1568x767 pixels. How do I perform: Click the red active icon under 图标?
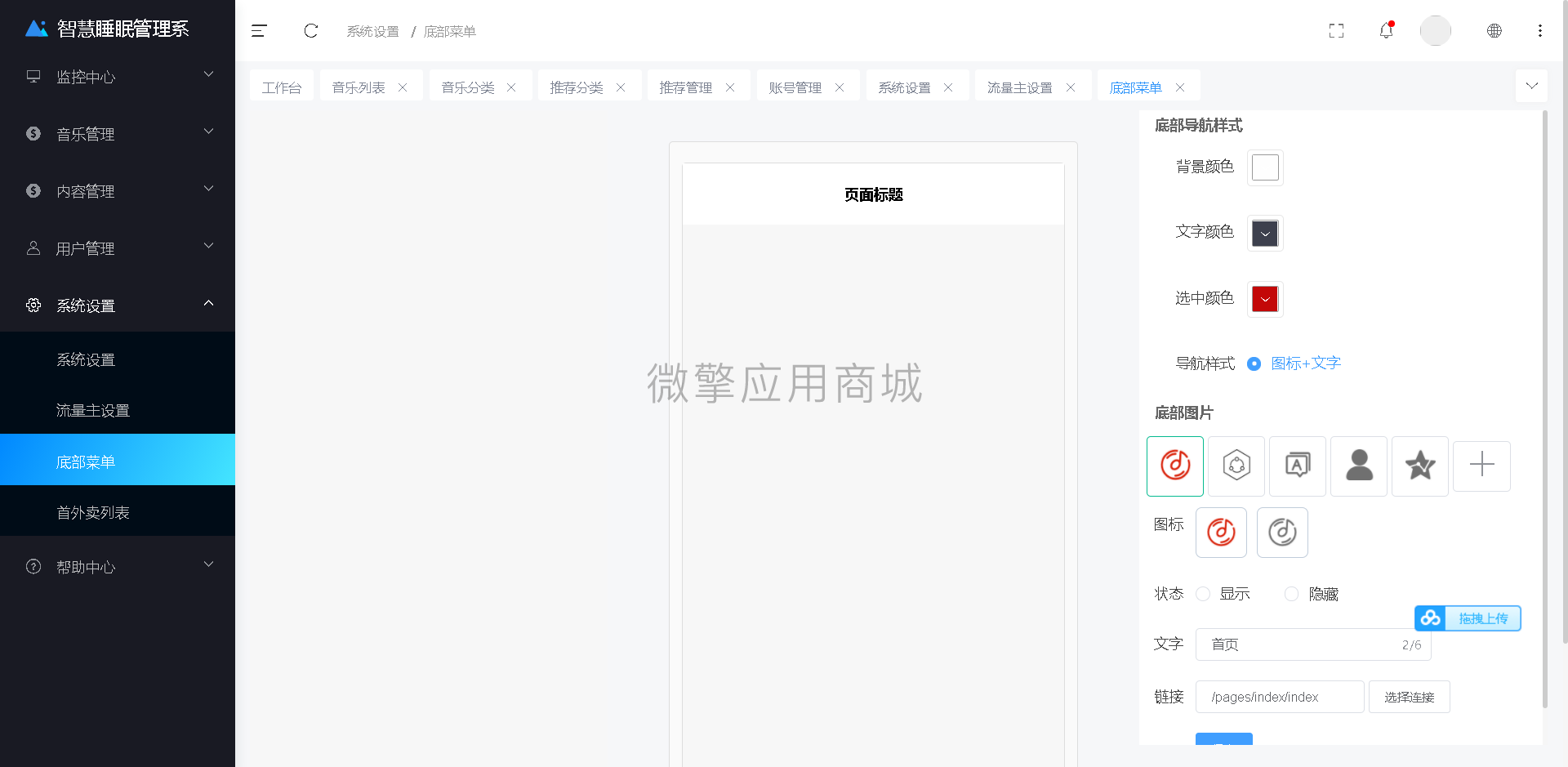pos(1221,533)
